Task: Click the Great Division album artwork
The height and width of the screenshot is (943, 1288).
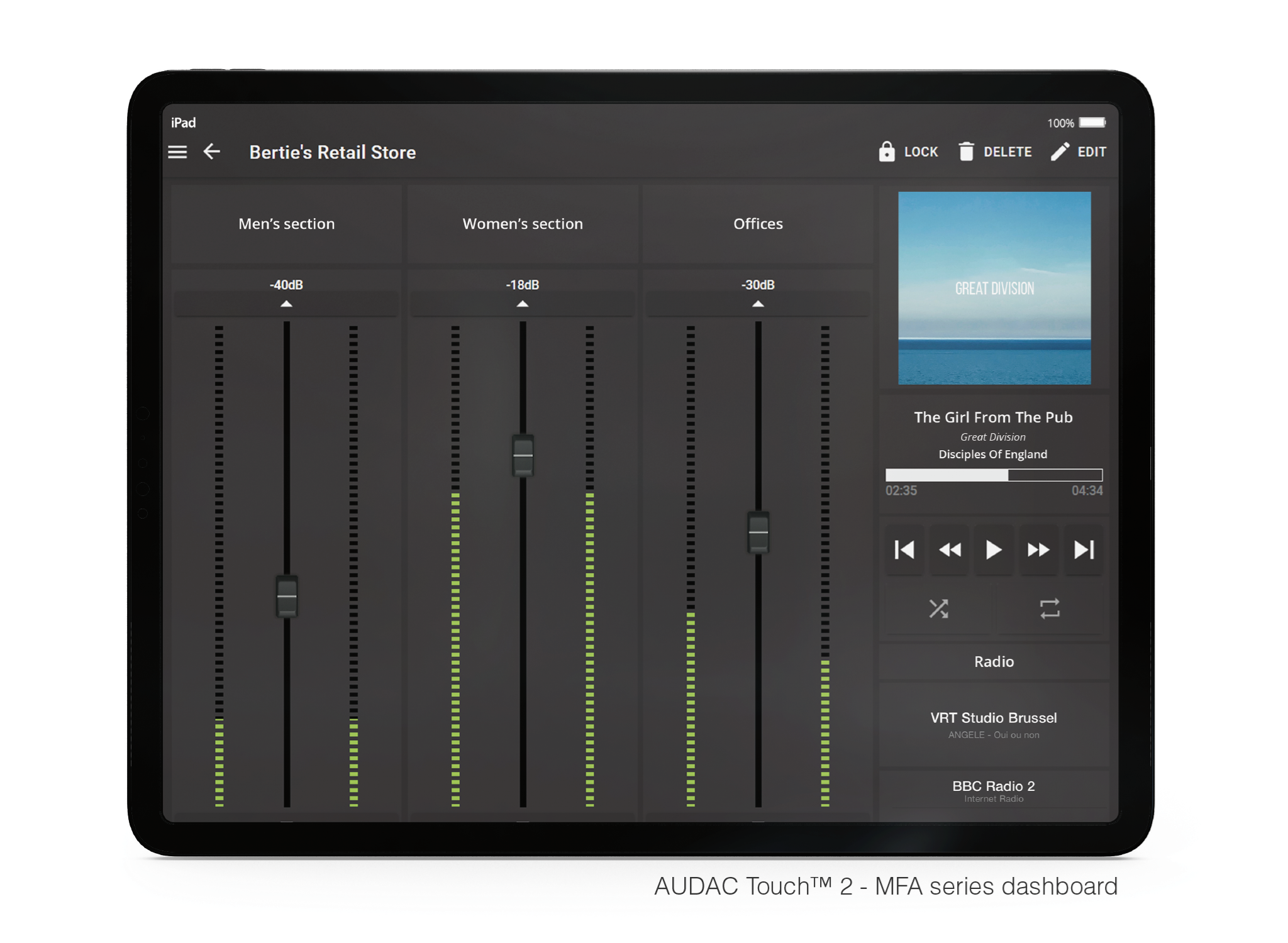Action: pos(994,288)
